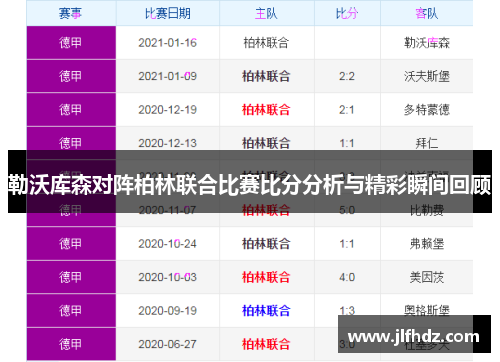Click away team 勒沃库森
This screenshot has width=500, height=362.
427,43
